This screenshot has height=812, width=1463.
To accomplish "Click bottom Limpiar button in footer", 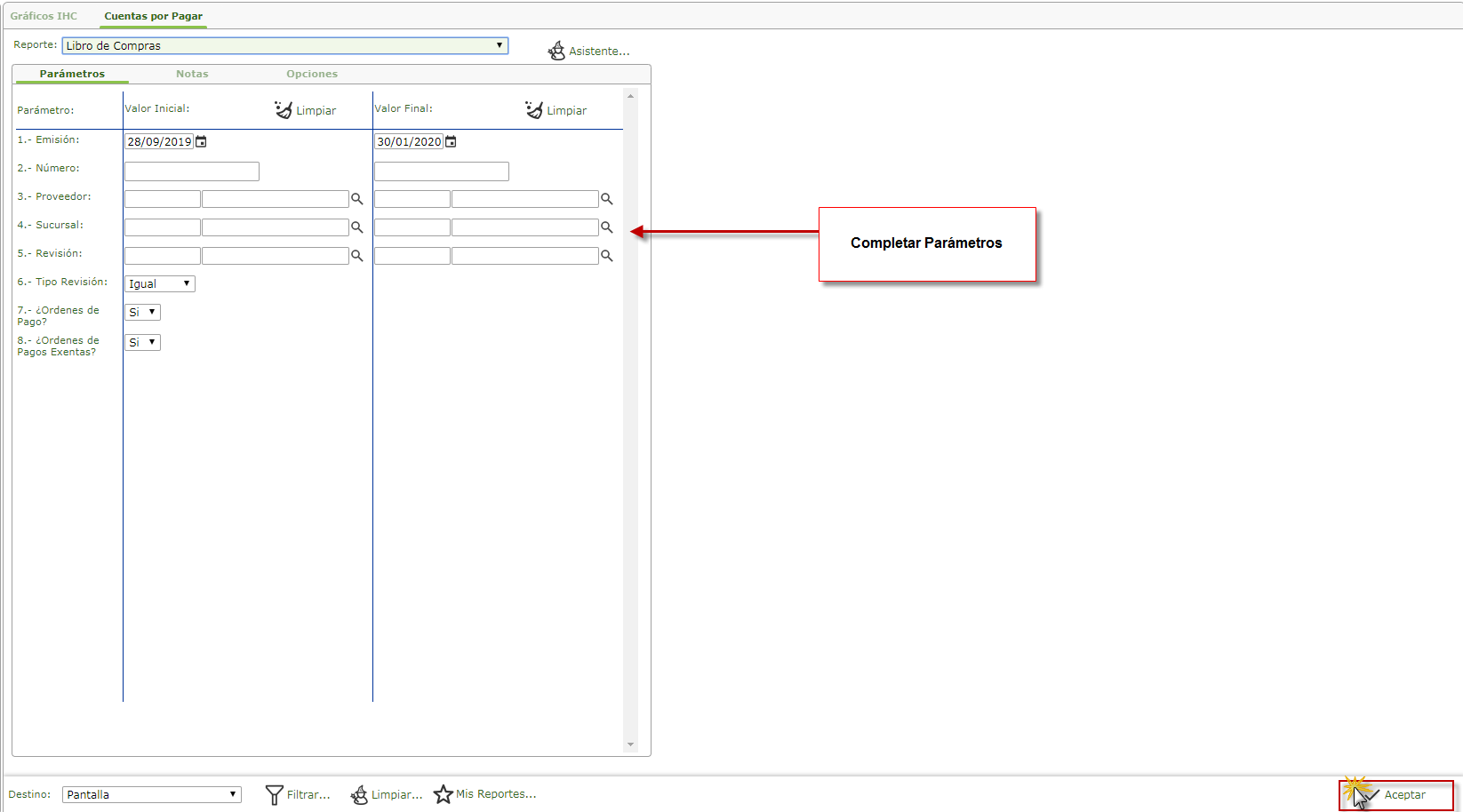I will pyautogui.click(x=387, y=795).
